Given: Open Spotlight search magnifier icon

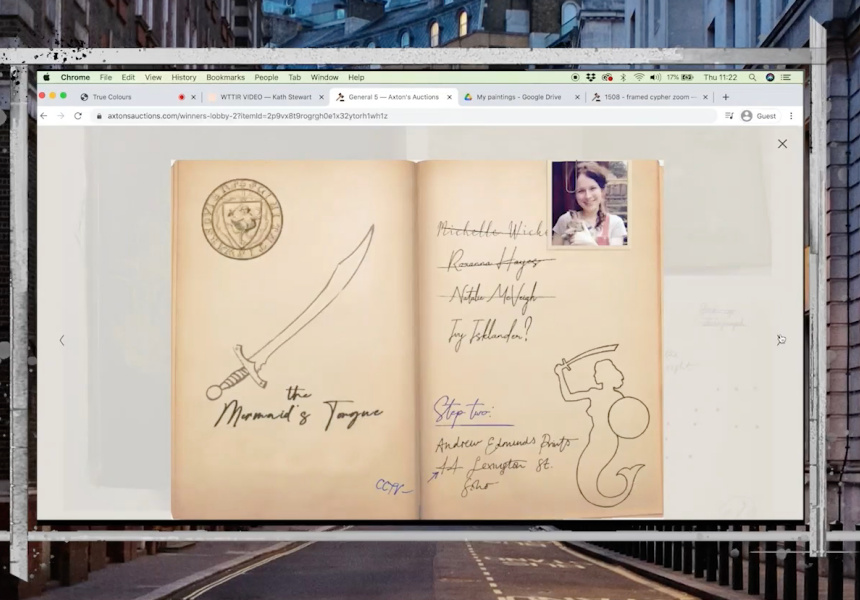Looking at the screenshot, I should point(752,77).
